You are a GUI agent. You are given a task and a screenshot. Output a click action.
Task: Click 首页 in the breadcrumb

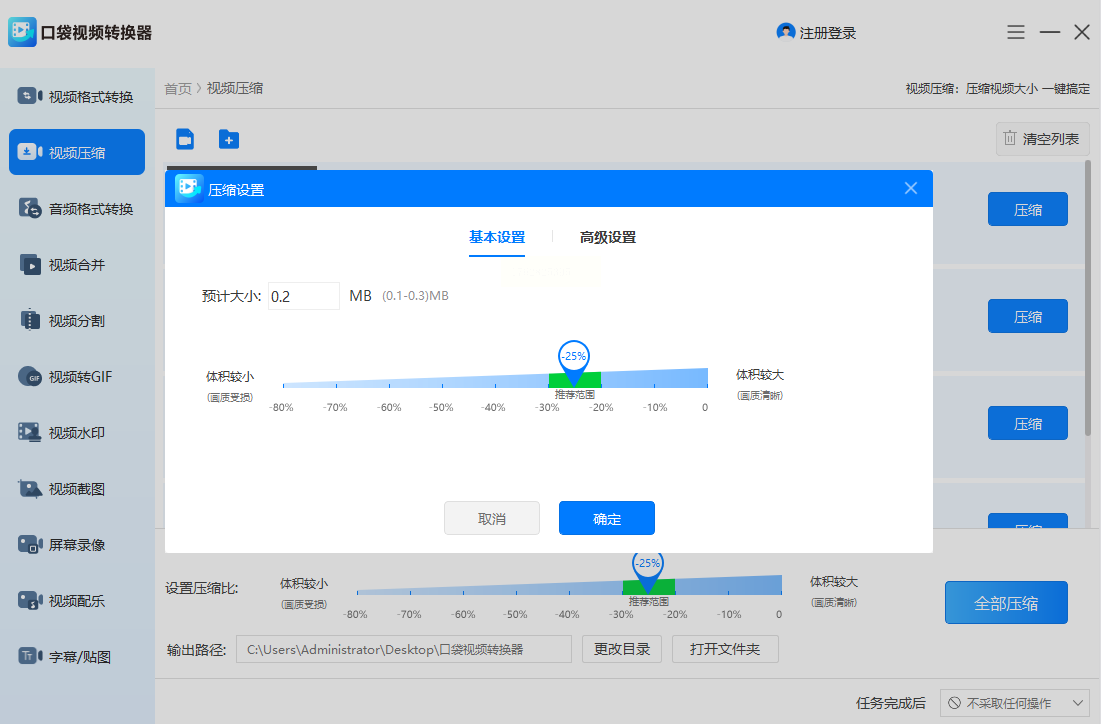(178, 89)
